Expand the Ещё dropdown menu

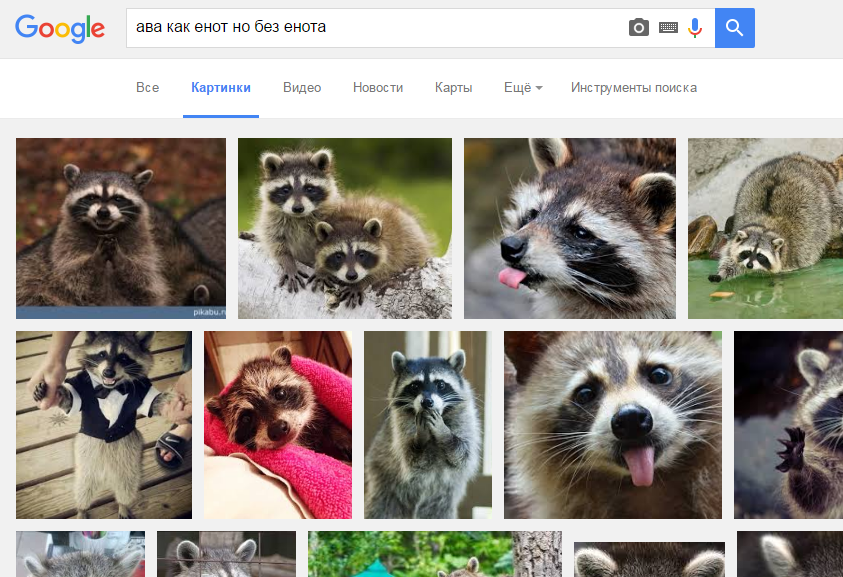point(523,88)
